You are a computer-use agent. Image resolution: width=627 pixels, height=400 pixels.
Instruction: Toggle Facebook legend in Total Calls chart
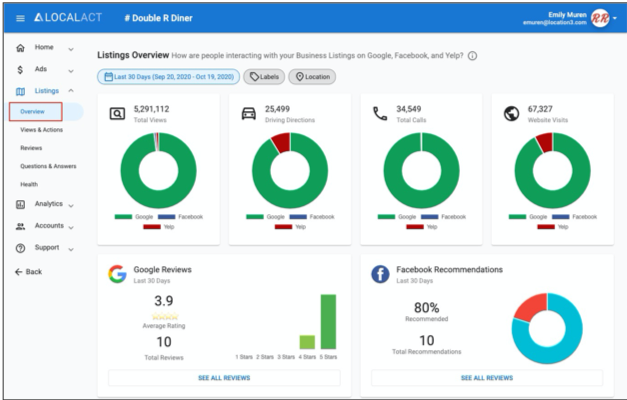(x=443, y=217)
